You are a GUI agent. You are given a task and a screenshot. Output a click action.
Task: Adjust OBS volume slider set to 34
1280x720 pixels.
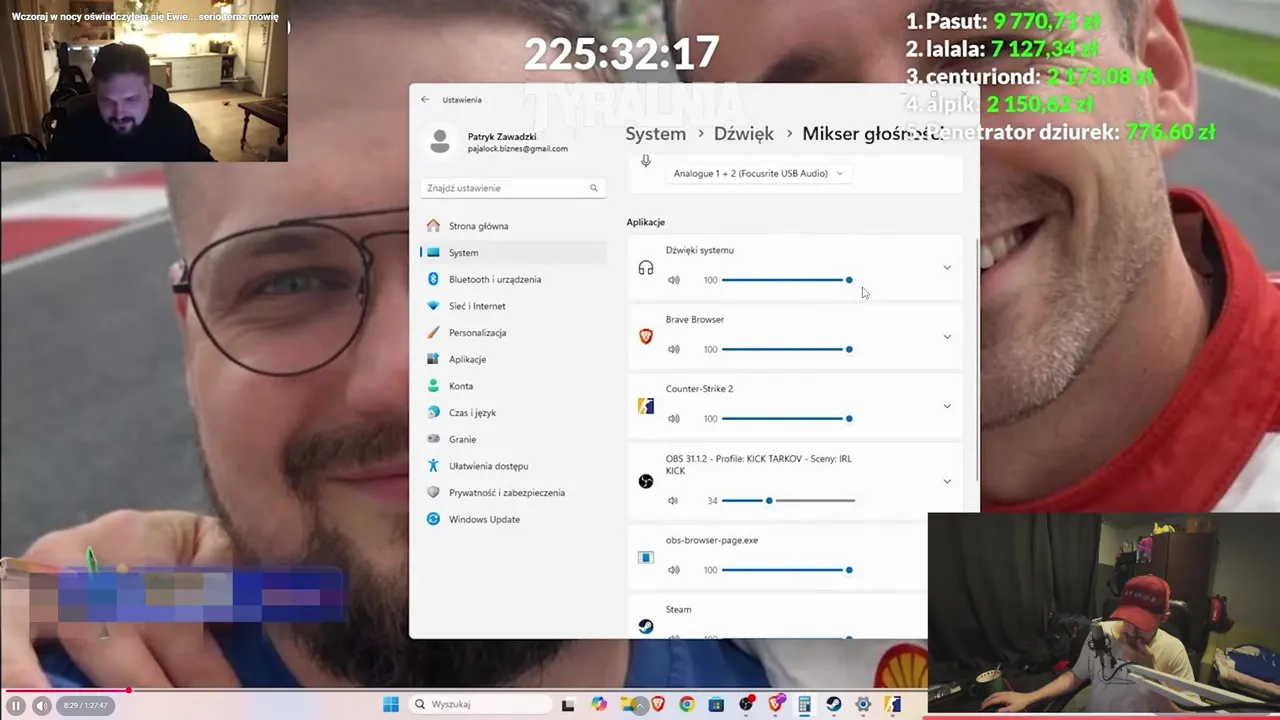pyautogui.click(x=788, y=500)
